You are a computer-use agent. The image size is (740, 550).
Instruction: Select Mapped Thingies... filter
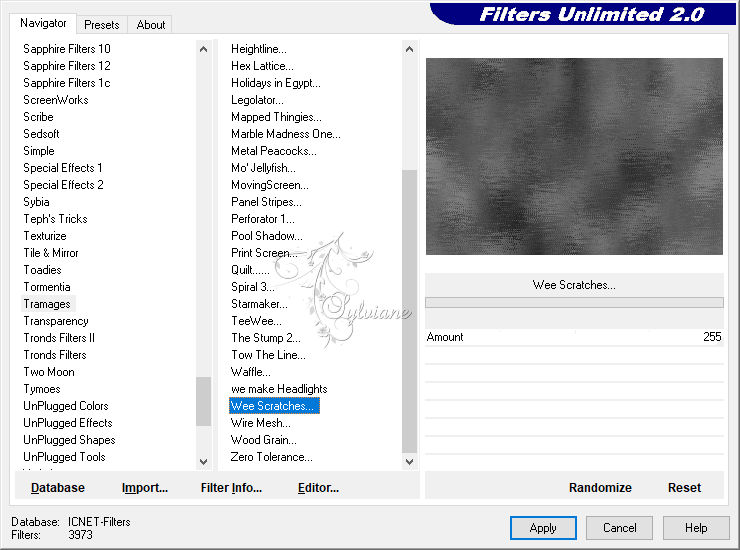click(276, 117)
